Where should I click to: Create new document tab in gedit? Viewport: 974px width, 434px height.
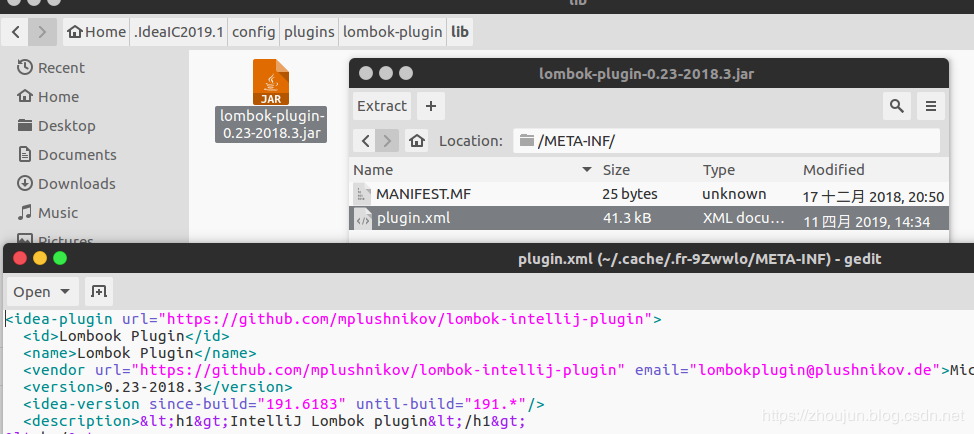(x=99, y=291)
